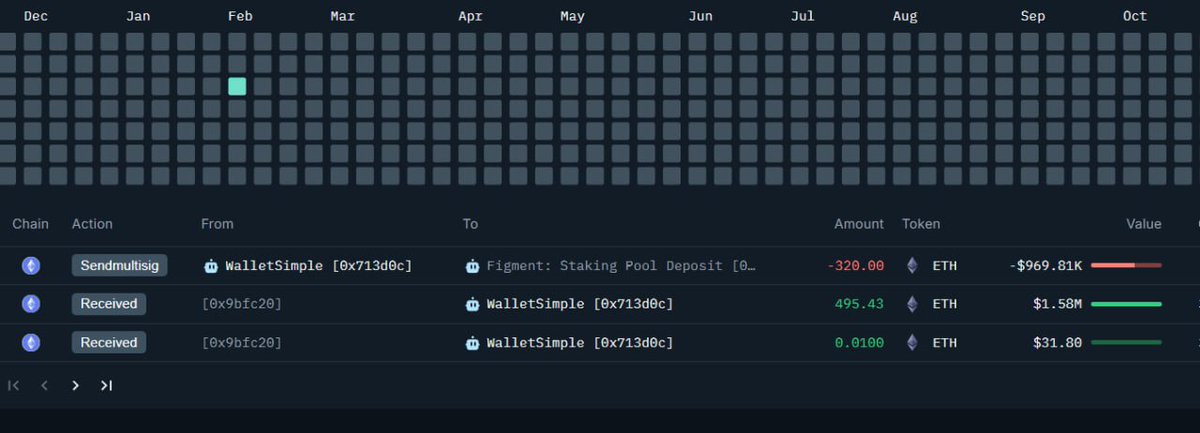Click green value bar in $31.80 row
The width and height of the screenshot is (1200, 433).
(1126, 342)
